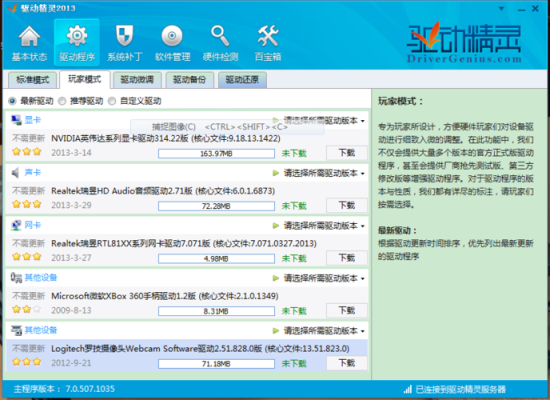The height and width of the screenshot is (400, 550).
Task: Click the Logitech 其他设备 device icon
Action: click(x=16, y=330)
